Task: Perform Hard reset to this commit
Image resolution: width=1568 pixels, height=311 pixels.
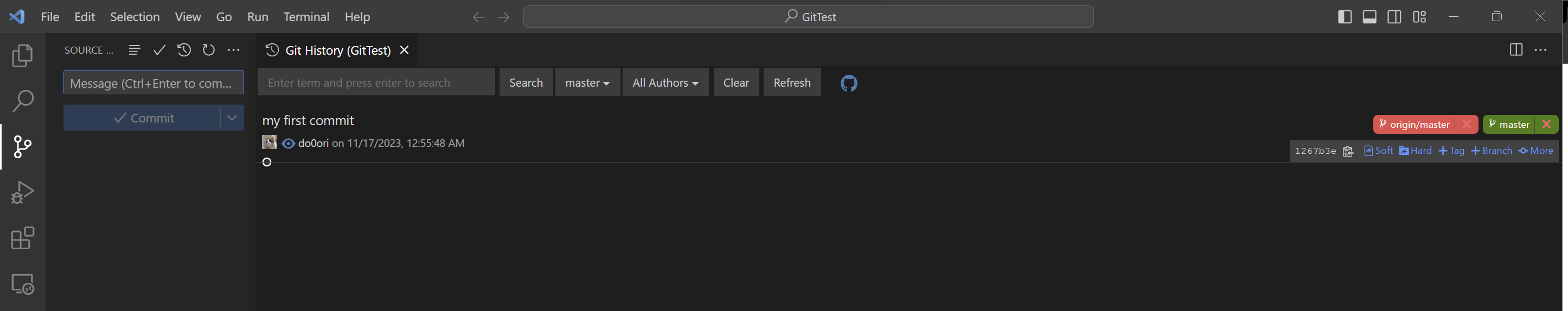Action: [x=1415, y=151]
